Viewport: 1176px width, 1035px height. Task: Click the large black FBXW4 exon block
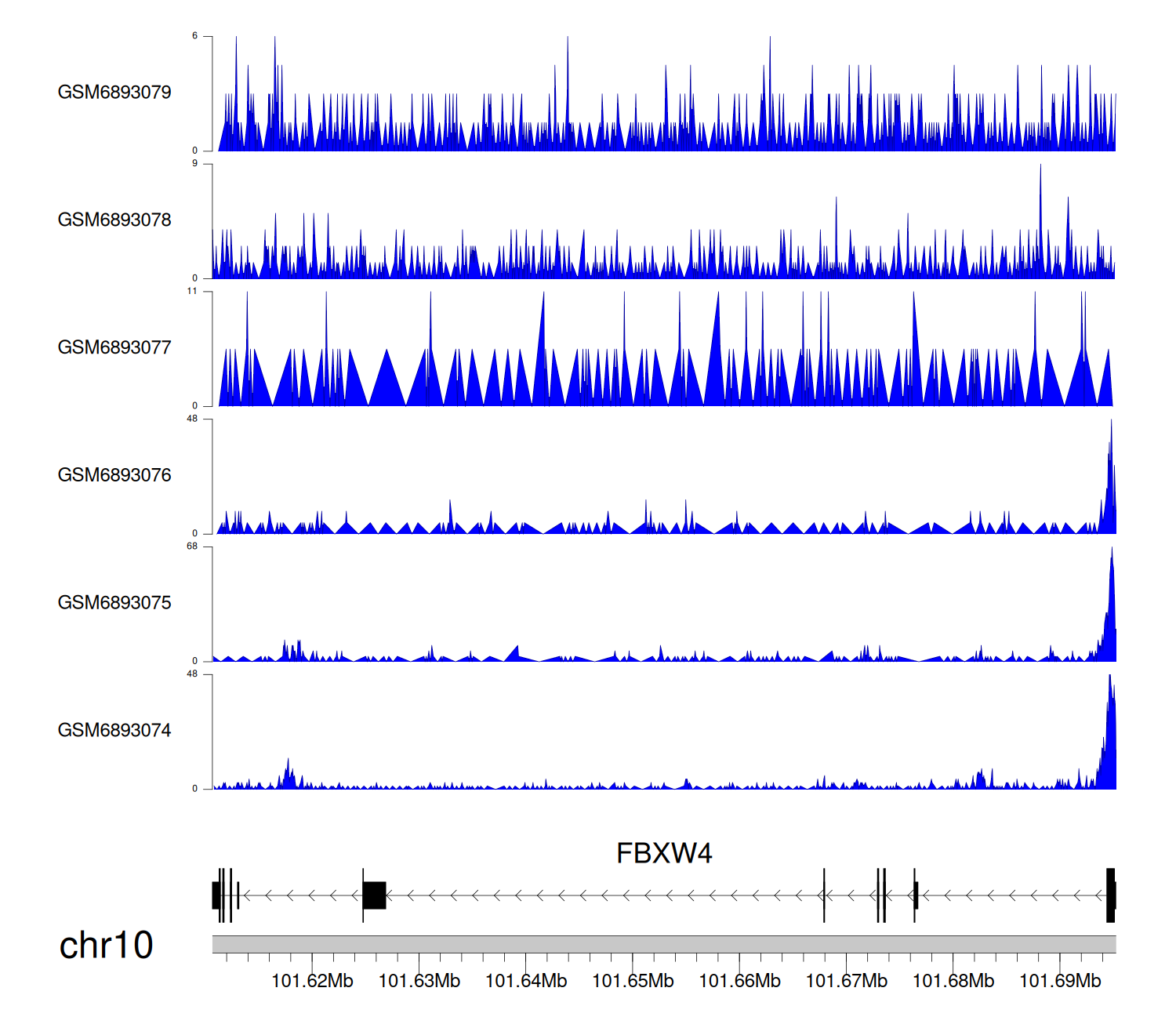coord(375,895)
